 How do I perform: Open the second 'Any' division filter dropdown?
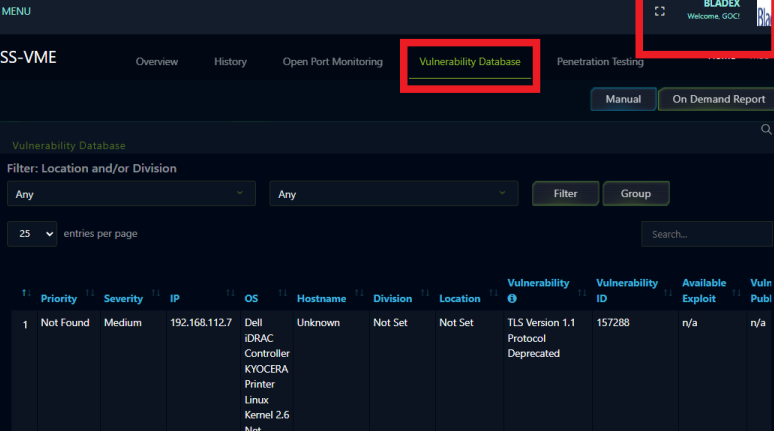pos(393,193)
